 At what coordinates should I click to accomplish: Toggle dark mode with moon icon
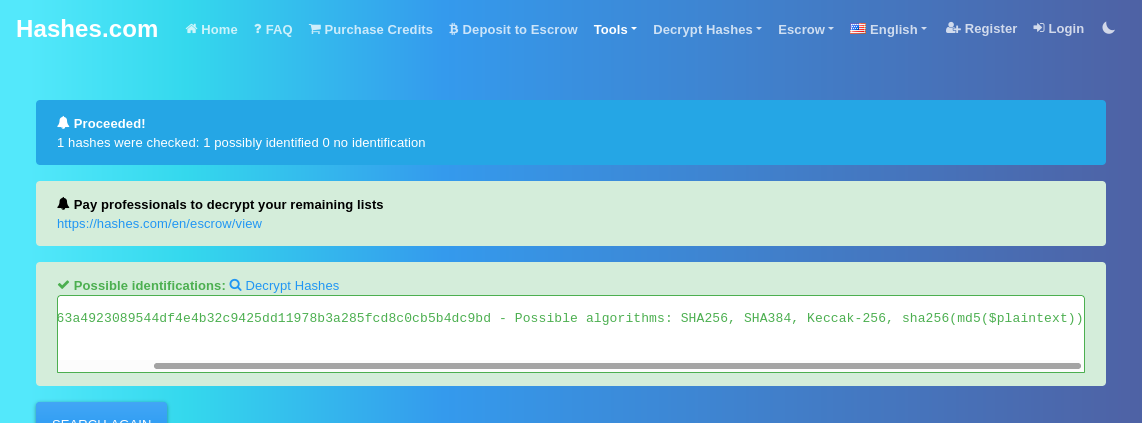pos(1108,28)
